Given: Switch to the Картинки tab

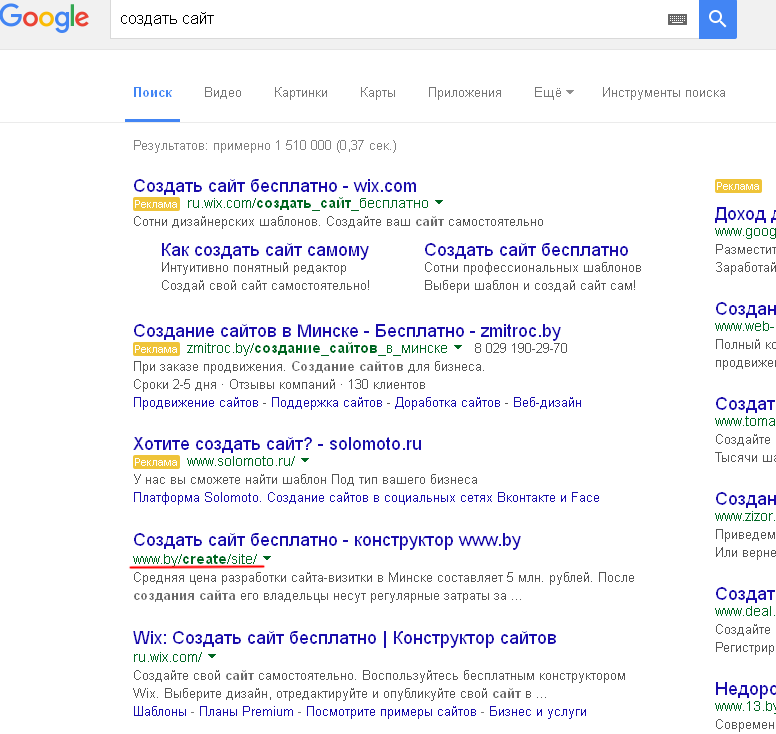Looking at the screenshot, I should click(x=301, y=93).
